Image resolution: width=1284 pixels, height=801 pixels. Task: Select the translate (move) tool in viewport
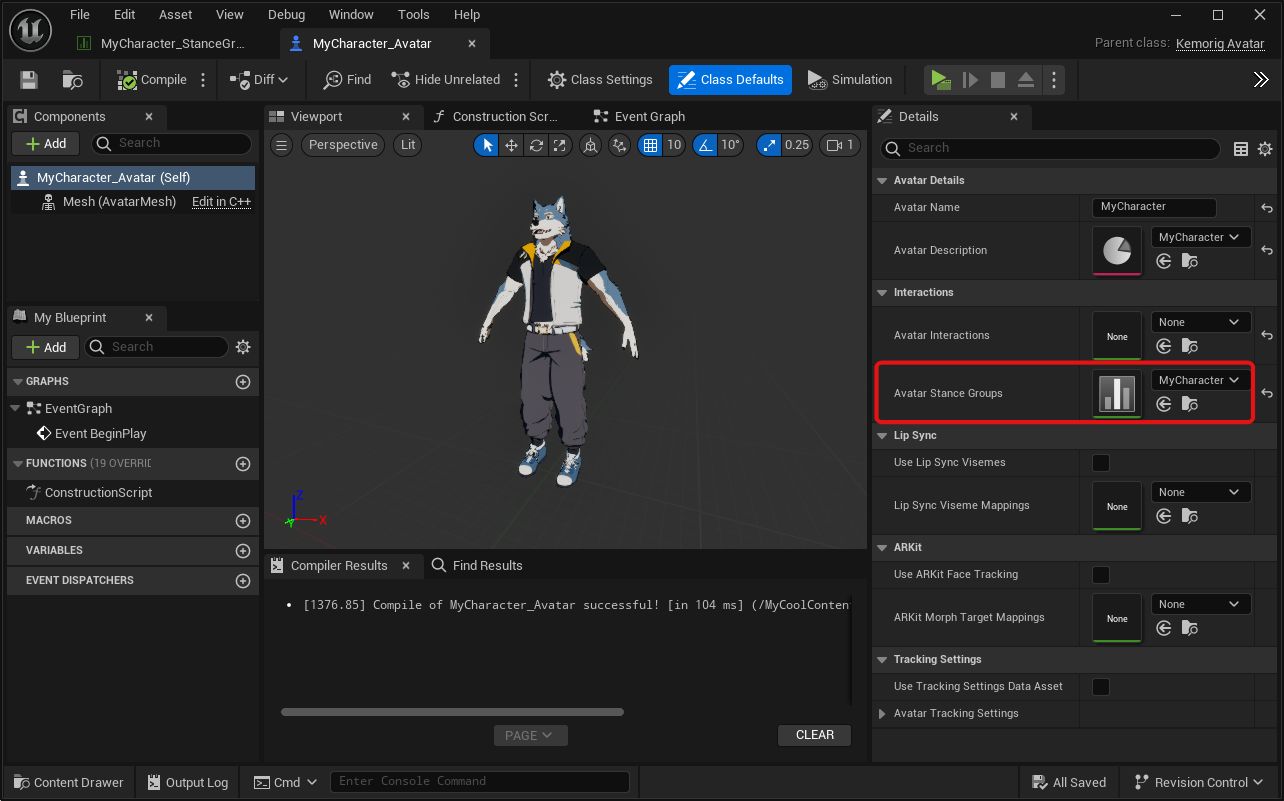coord(511,145)
